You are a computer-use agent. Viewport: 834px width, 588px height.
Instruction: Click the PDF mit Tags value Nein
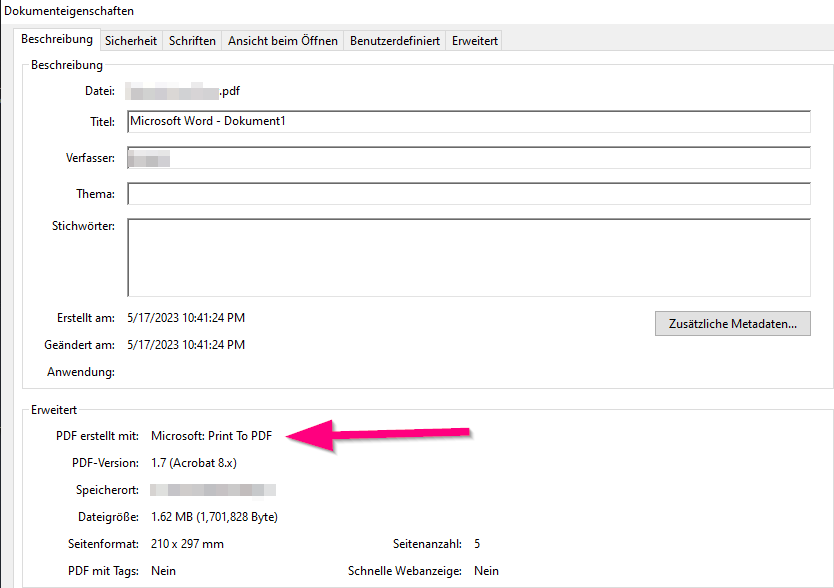pos(163,571)
